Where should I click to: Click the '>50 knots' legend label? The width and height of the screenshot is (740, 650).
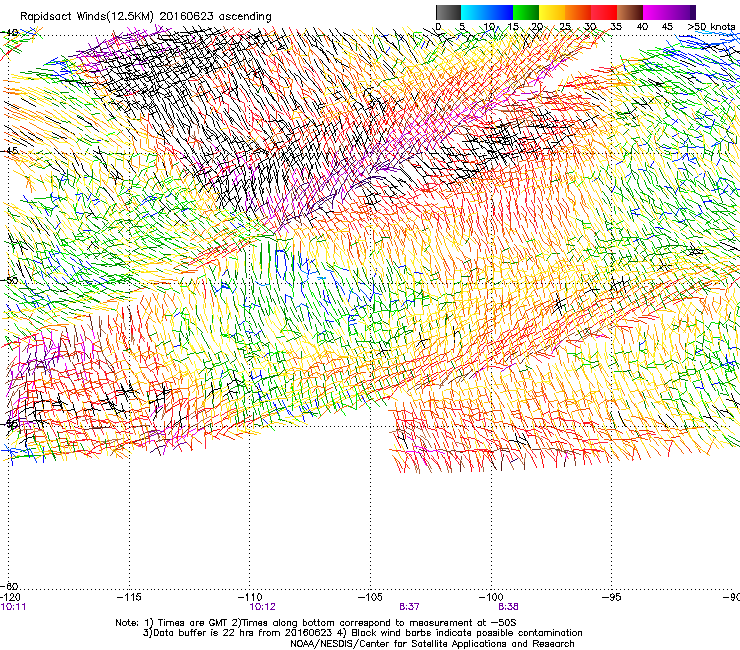click(711, 27)
